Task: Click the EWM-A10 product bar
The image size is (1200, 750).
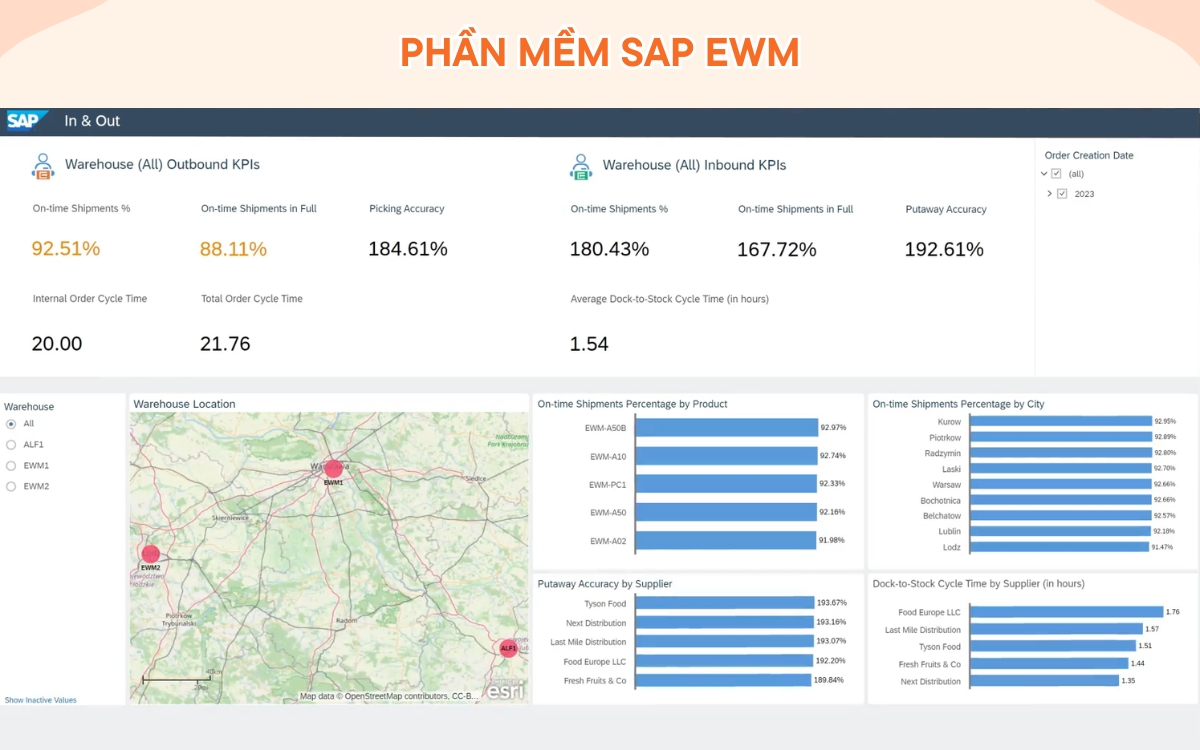Action: [x=727, y=456]
